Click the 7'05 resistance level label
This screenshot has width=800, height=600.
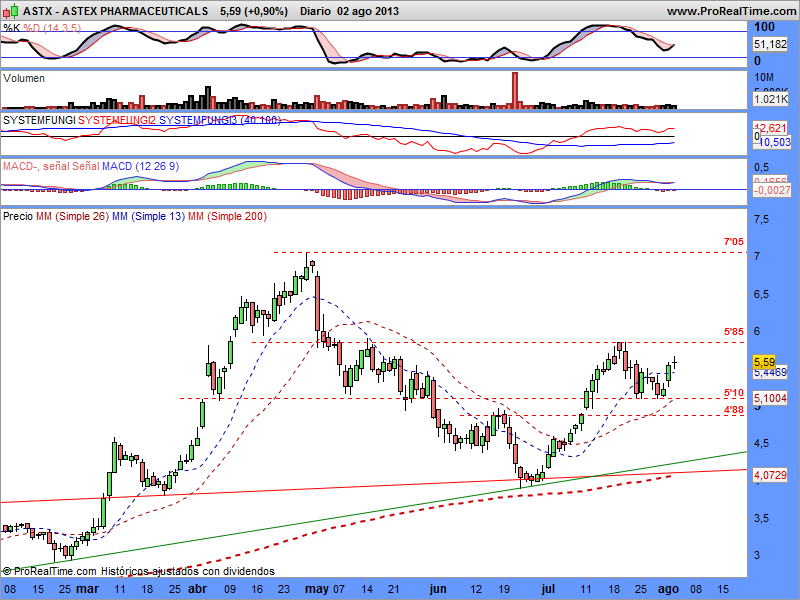(x=734, y=242)
